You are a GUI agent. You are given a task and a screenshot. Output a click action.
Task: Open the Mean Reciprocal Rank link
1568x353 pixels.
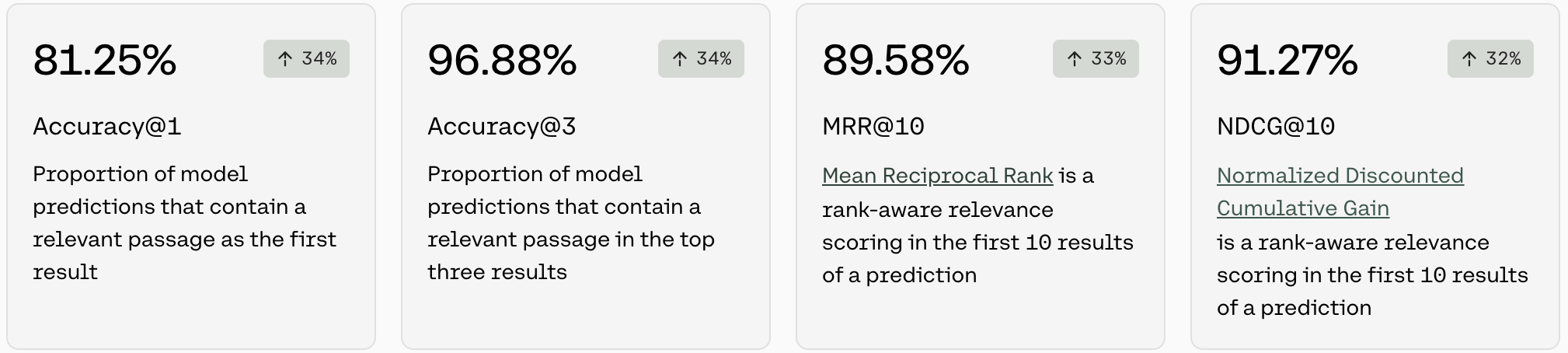pos(937,176)
